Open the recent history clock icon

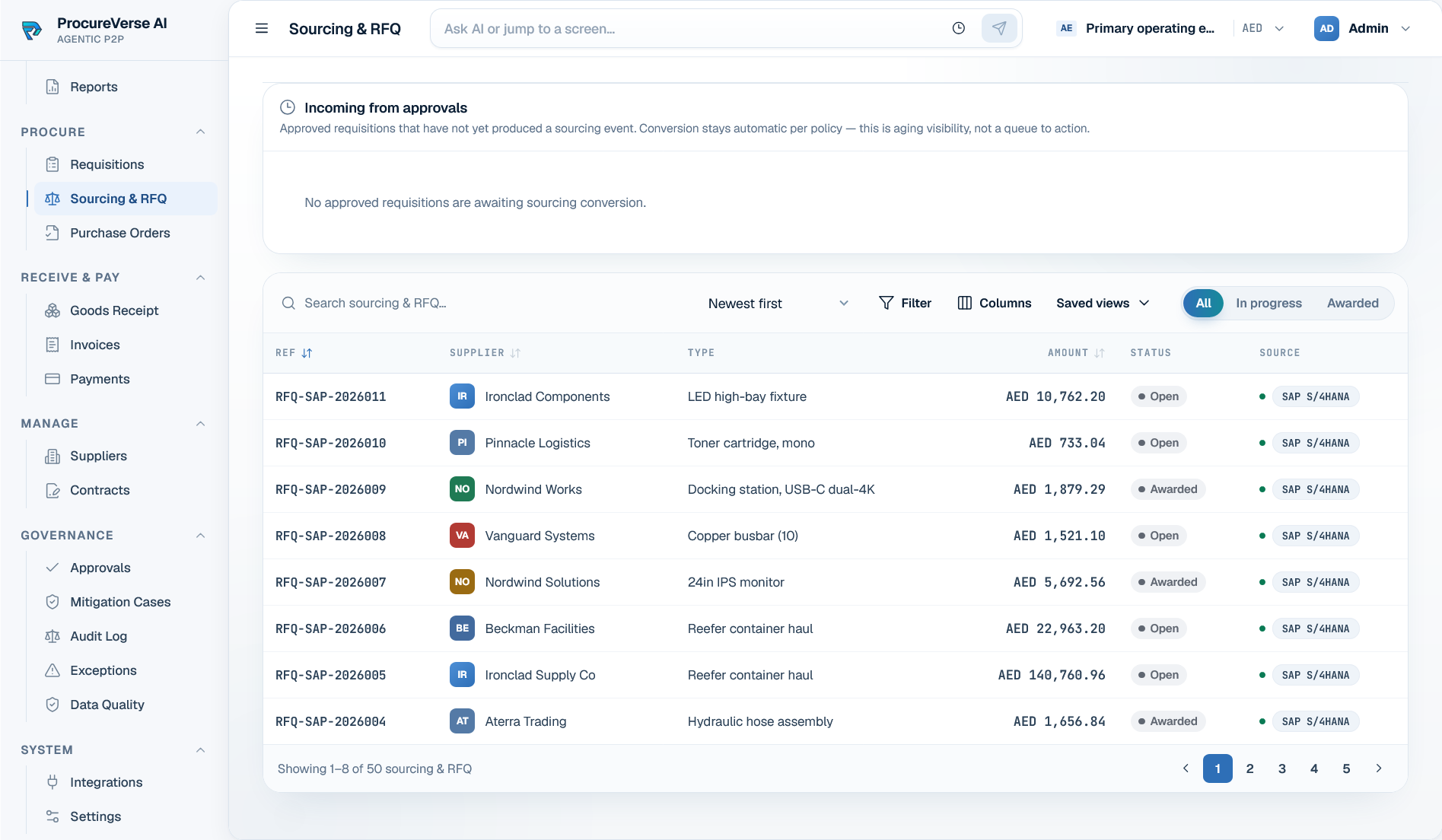click(x=959, y=28)
